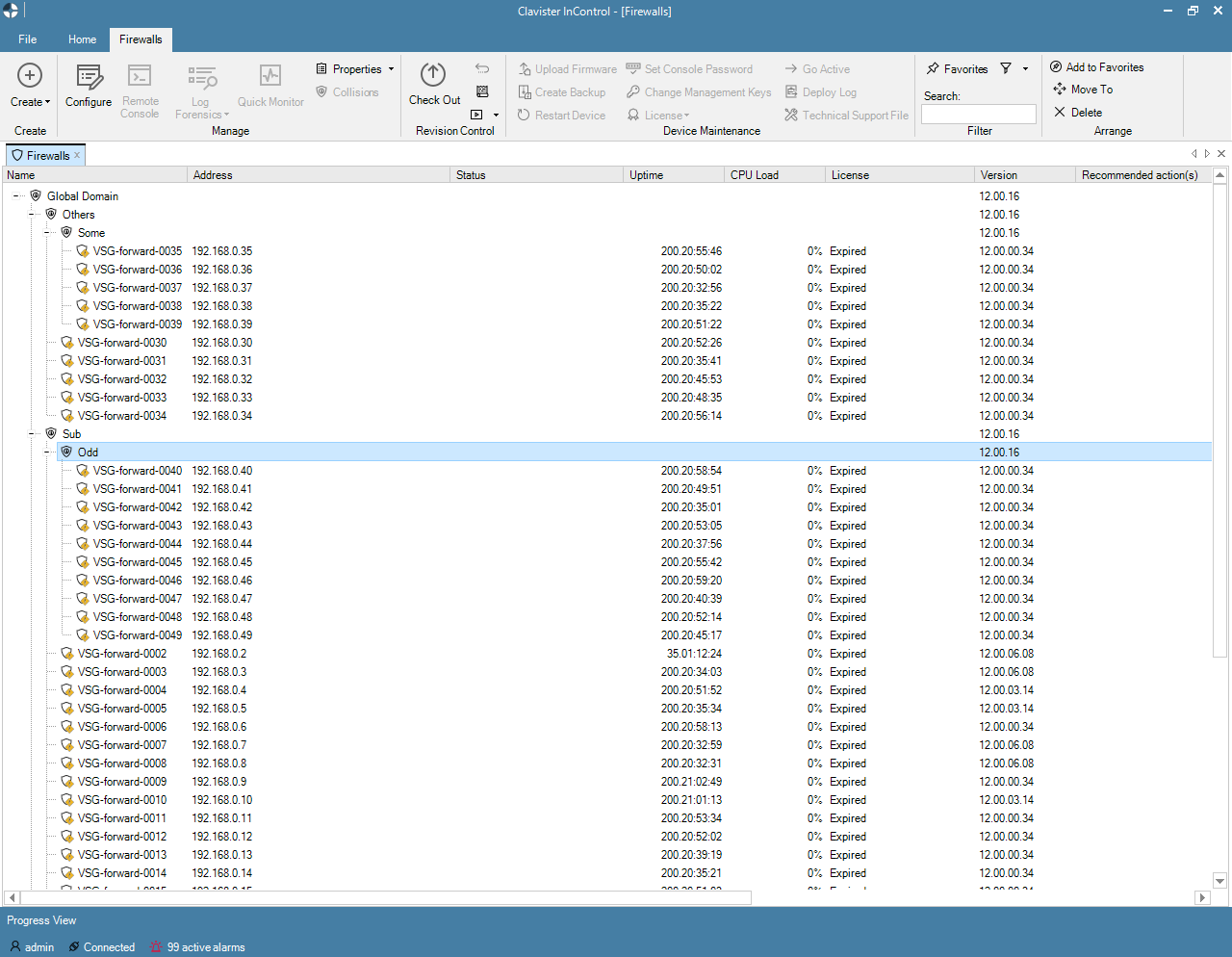Click the revision history list icon
Screen dimensions: 1232x957
click(x=482, y=91)
